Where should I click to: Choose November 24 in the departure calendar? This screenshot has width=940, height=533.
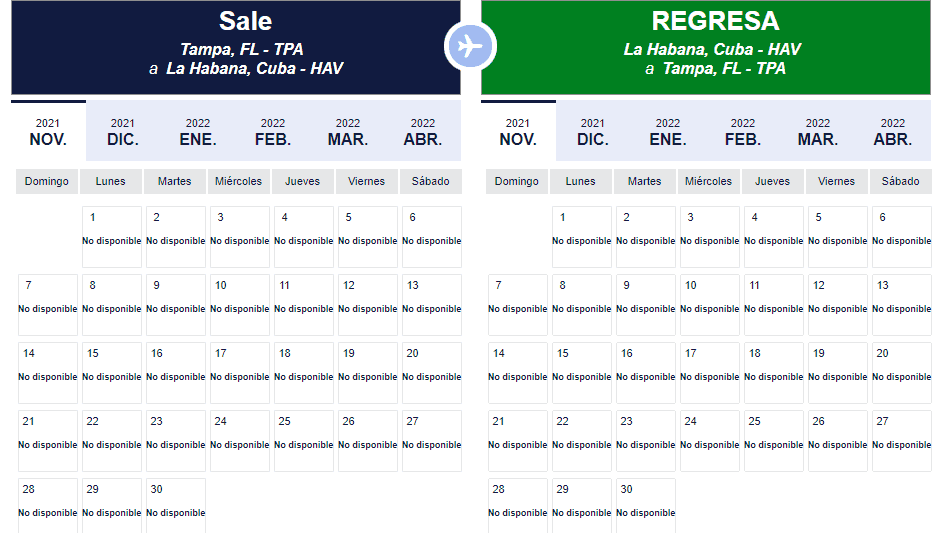click(240, 441)
